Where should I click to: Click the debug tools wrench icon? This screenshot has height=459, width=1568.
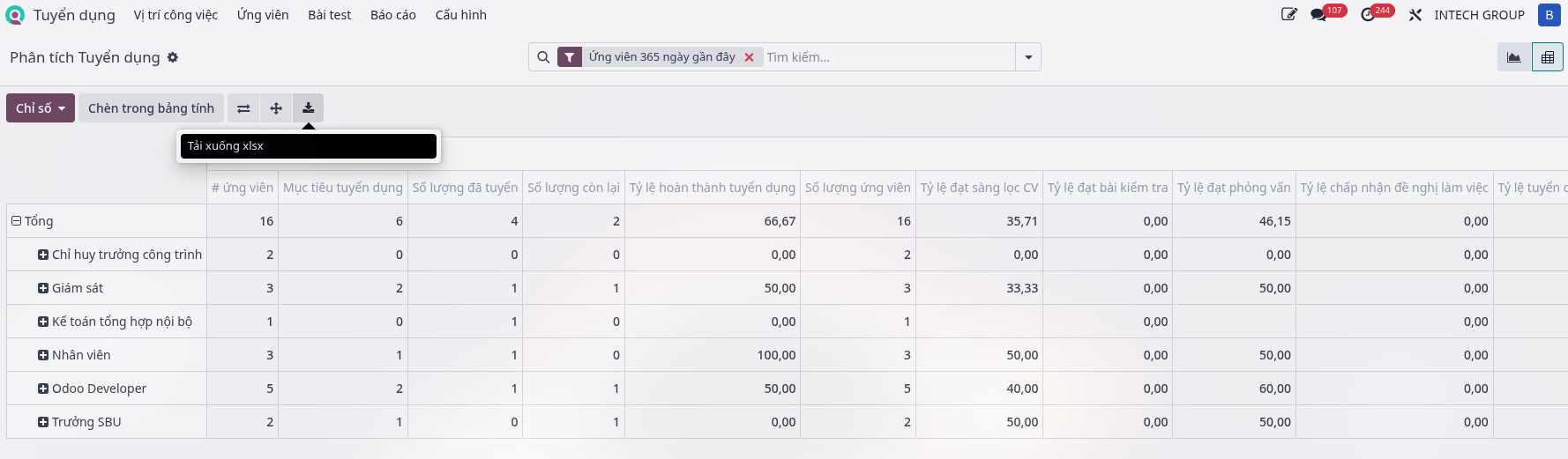point(1415,15)
